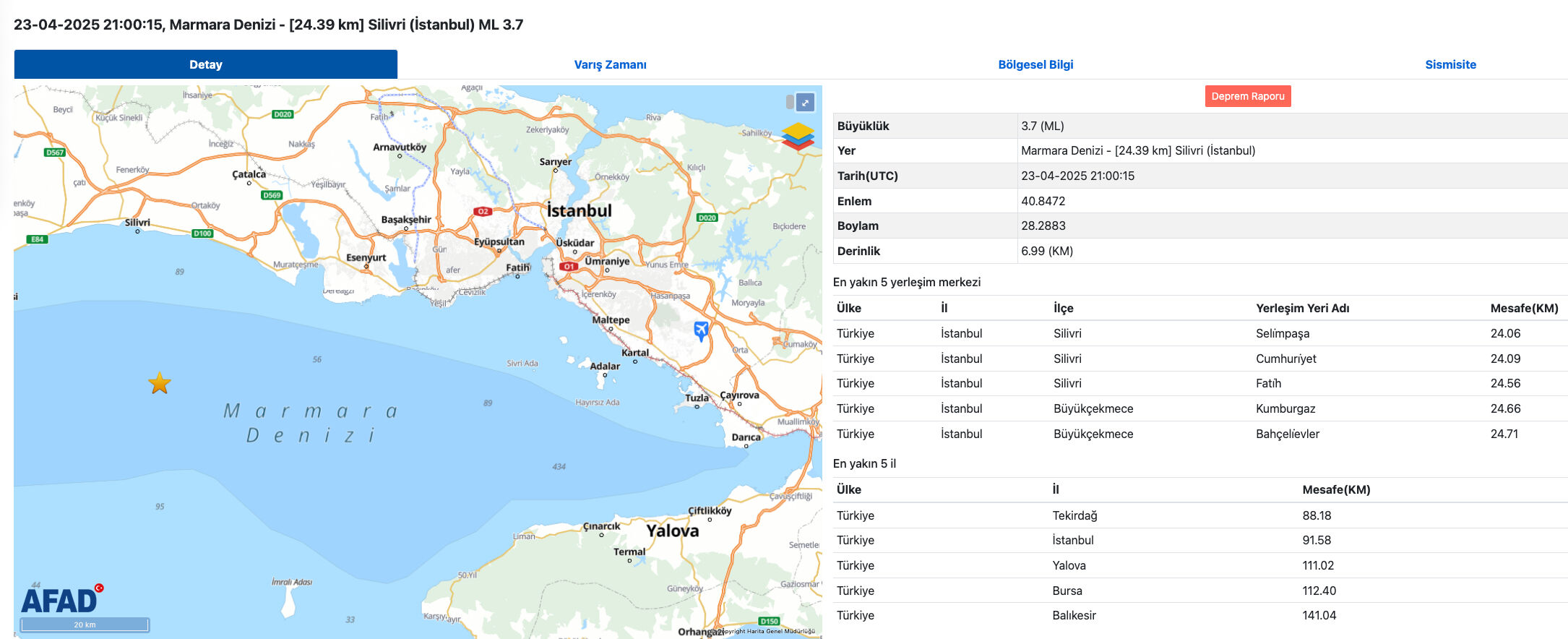Image resolution: width=1568 pixels, height=639 pixels.
Task: Go to the Sismisite tab
Action: (x=1449, y=64)
